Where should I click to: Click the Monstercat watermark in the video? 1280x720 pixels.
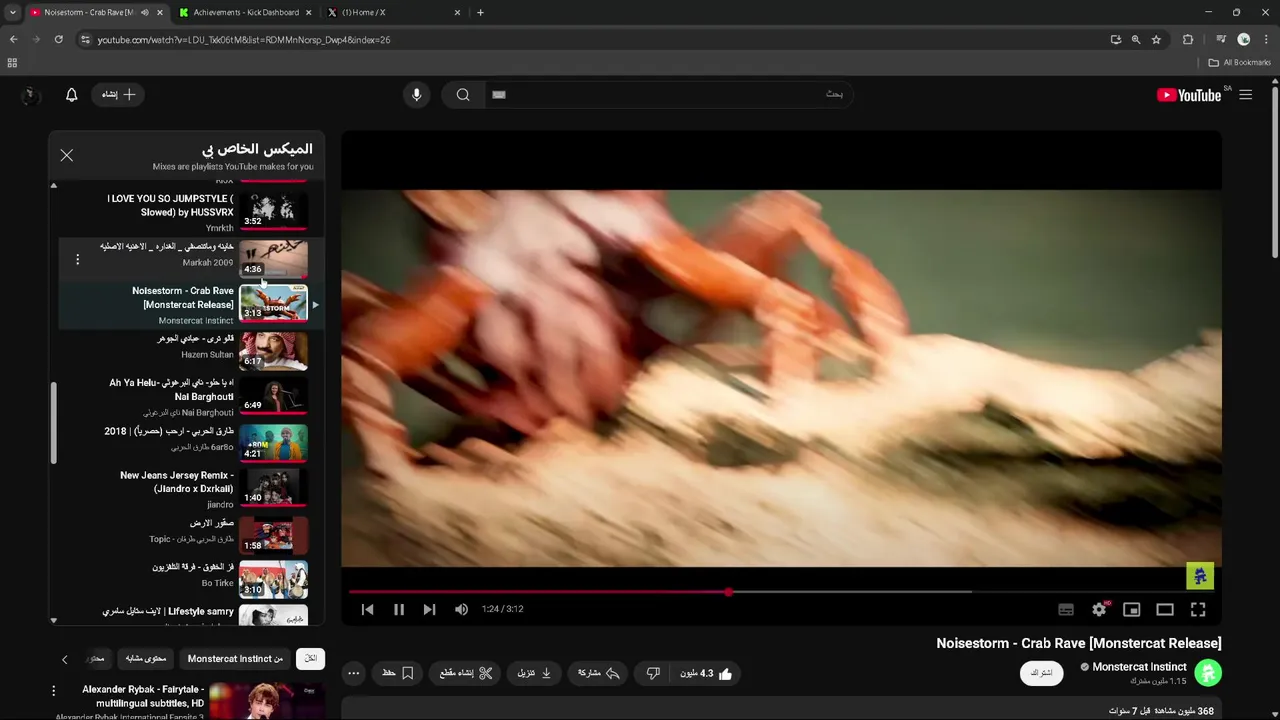1200,575
